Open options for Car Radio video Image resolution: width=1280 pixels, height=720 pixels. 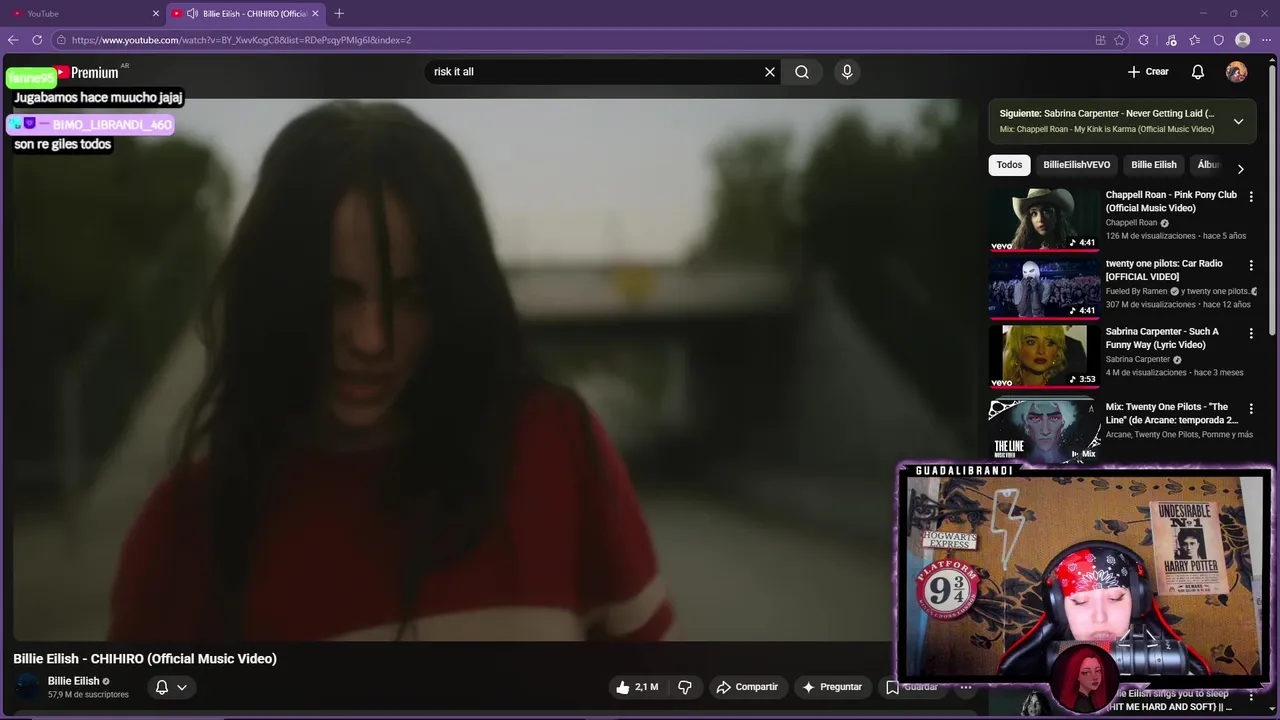point(1251,265)
